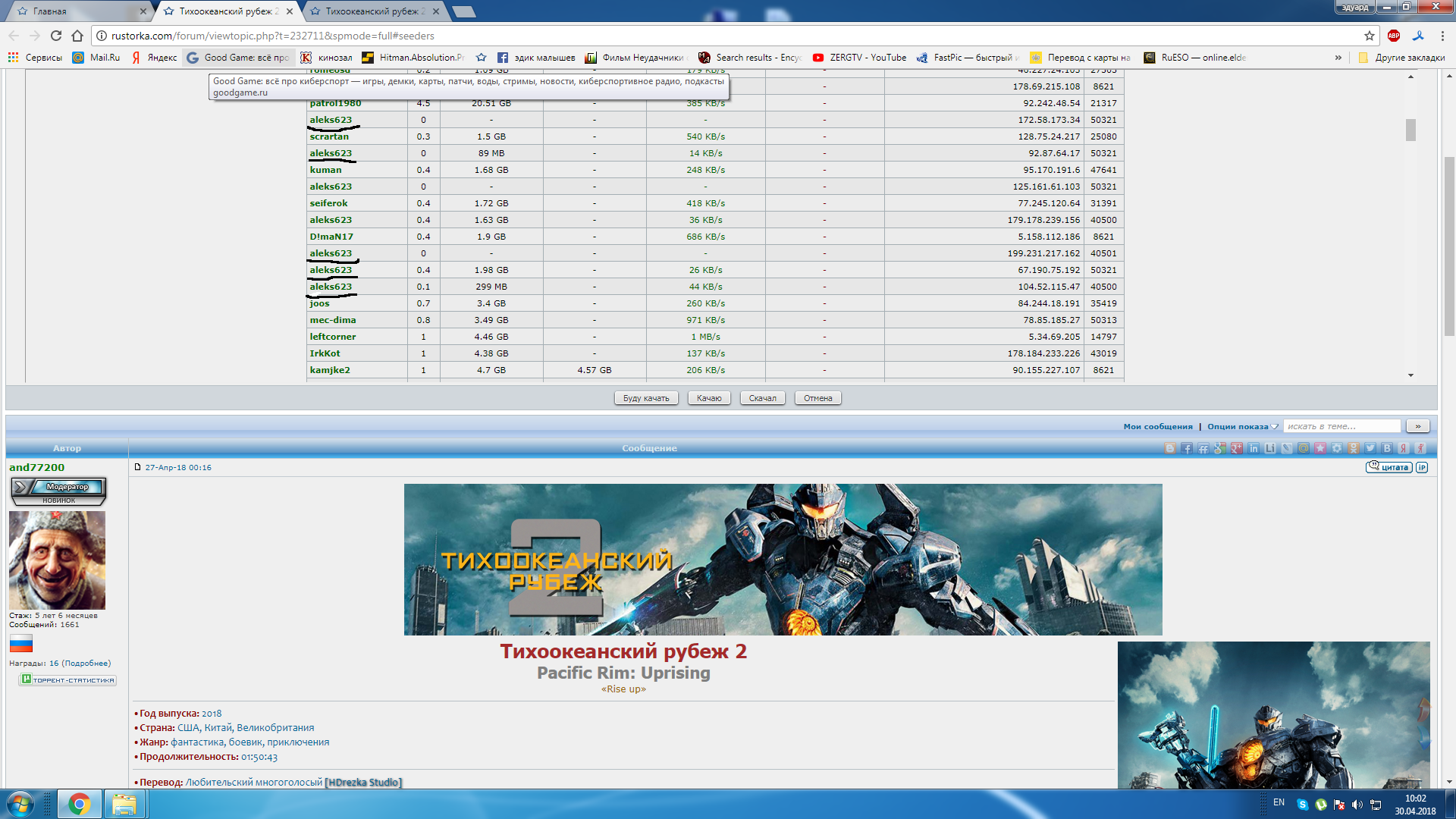Open the HDrezka Studio link

(x=363, y=782)
